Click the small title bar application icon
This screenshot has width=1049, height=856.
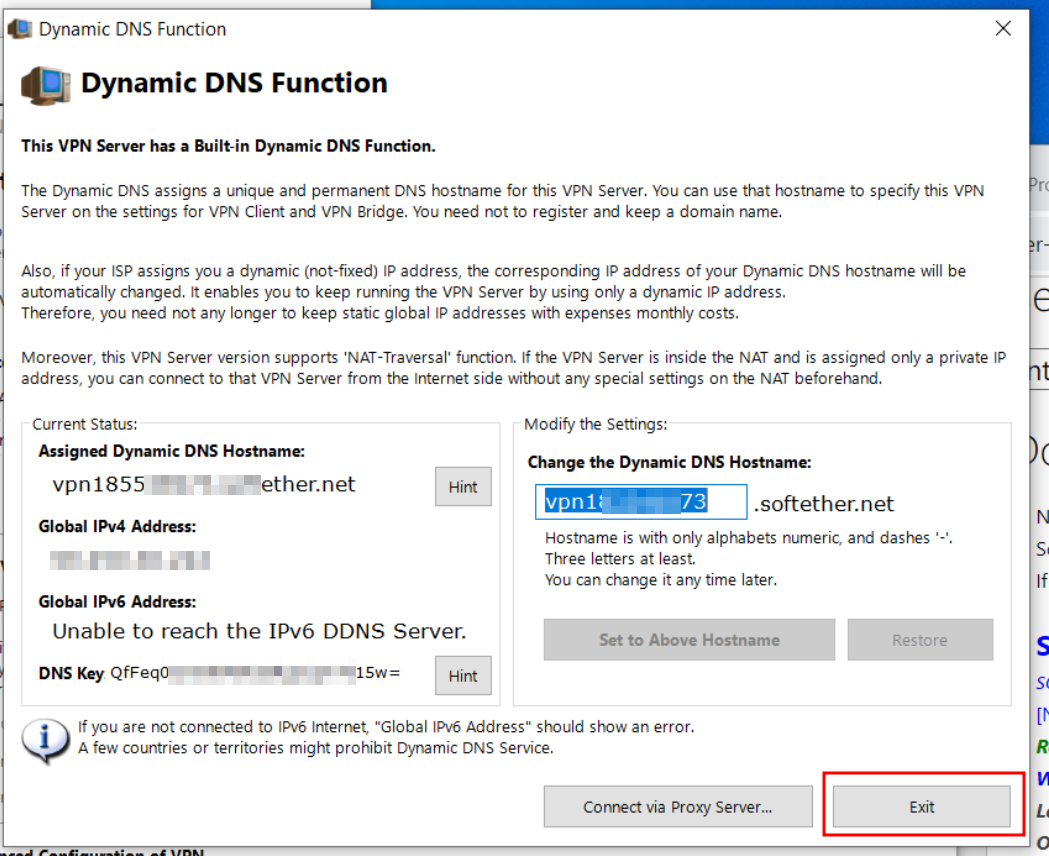19,29
